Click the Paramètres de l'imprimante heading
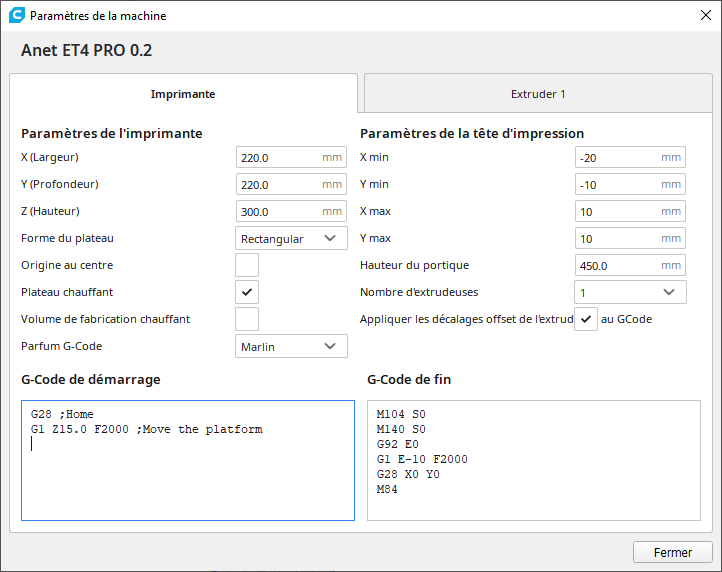This screenshot has width=722, height=572. pyautogui.click(x=112, y=133)
